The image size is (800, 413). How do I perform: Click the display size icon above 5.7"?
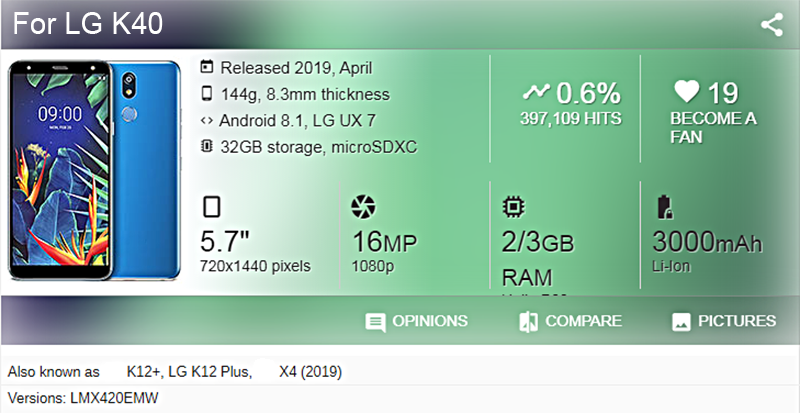tap(211, 207)
